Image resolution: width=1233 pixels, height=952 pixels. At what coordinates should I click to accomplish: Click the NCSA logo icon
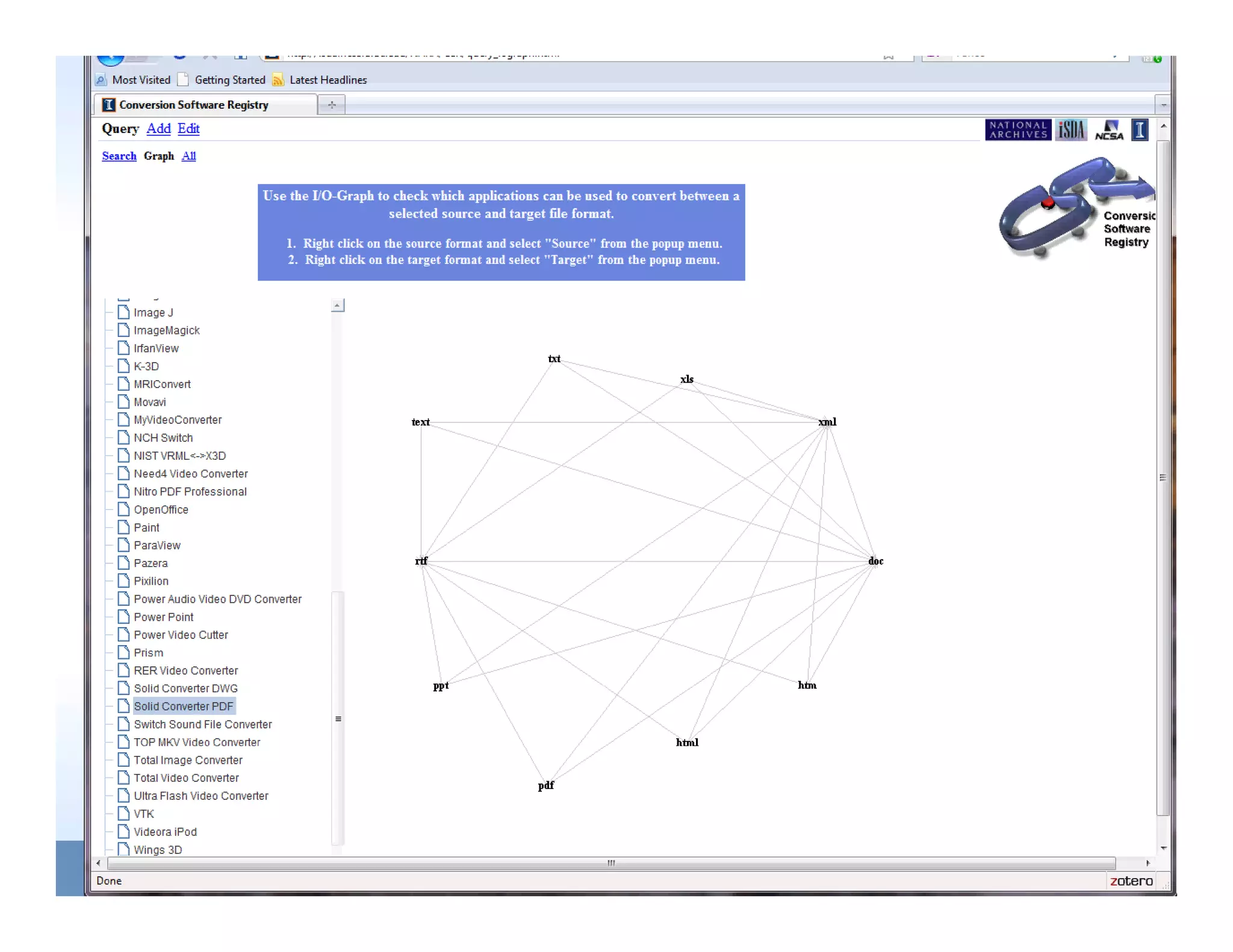click(1109, 130)
